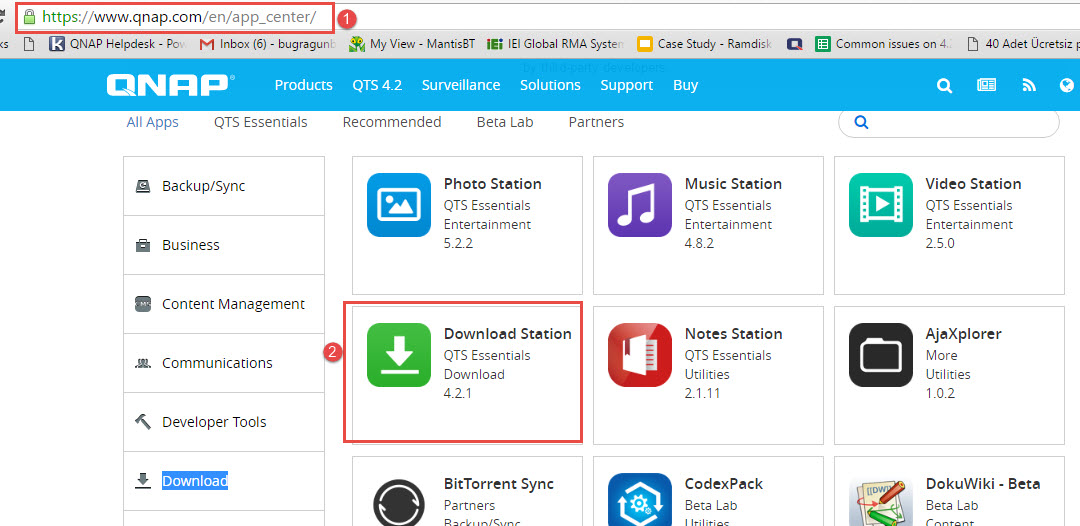Viewport: 1080px width, 526px height.
Task: Open the Products menu
Action: (304, 85)
